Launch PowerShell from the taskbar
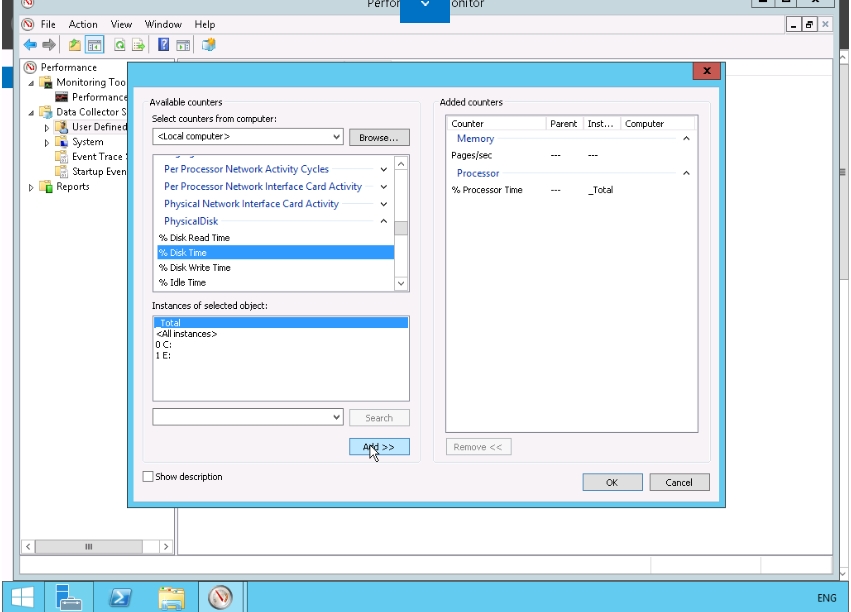This screenshot has width=851, height=612. (x=120, y=597)
